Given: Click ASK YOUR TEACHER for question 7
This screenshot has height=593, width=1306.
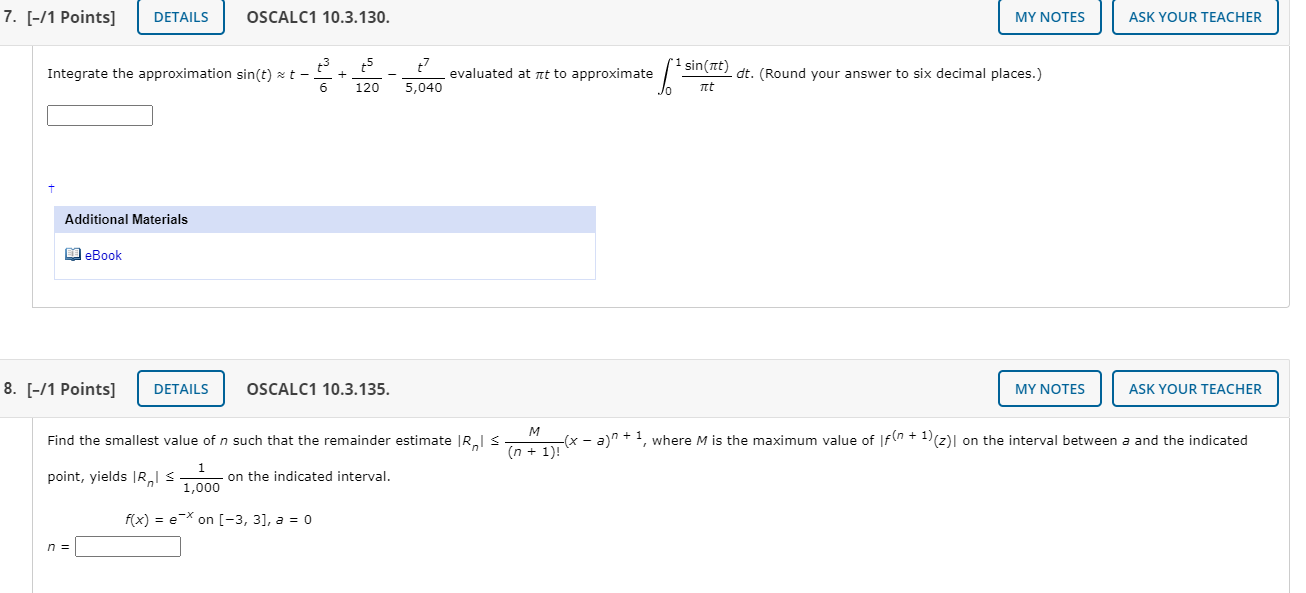Looking at the screenshot, I should [x=1195, y=17].
